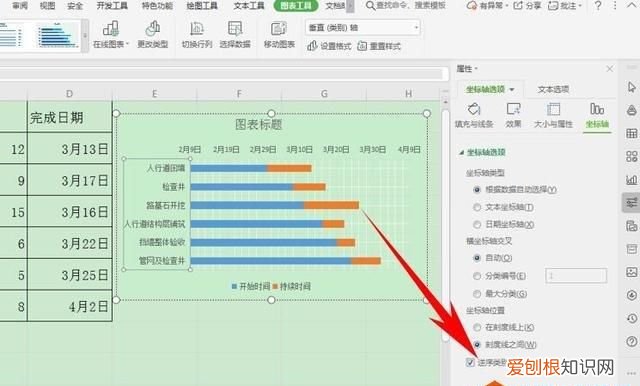
Task: Click the shapes icon in right sidebar
Action: coord(632,110)
